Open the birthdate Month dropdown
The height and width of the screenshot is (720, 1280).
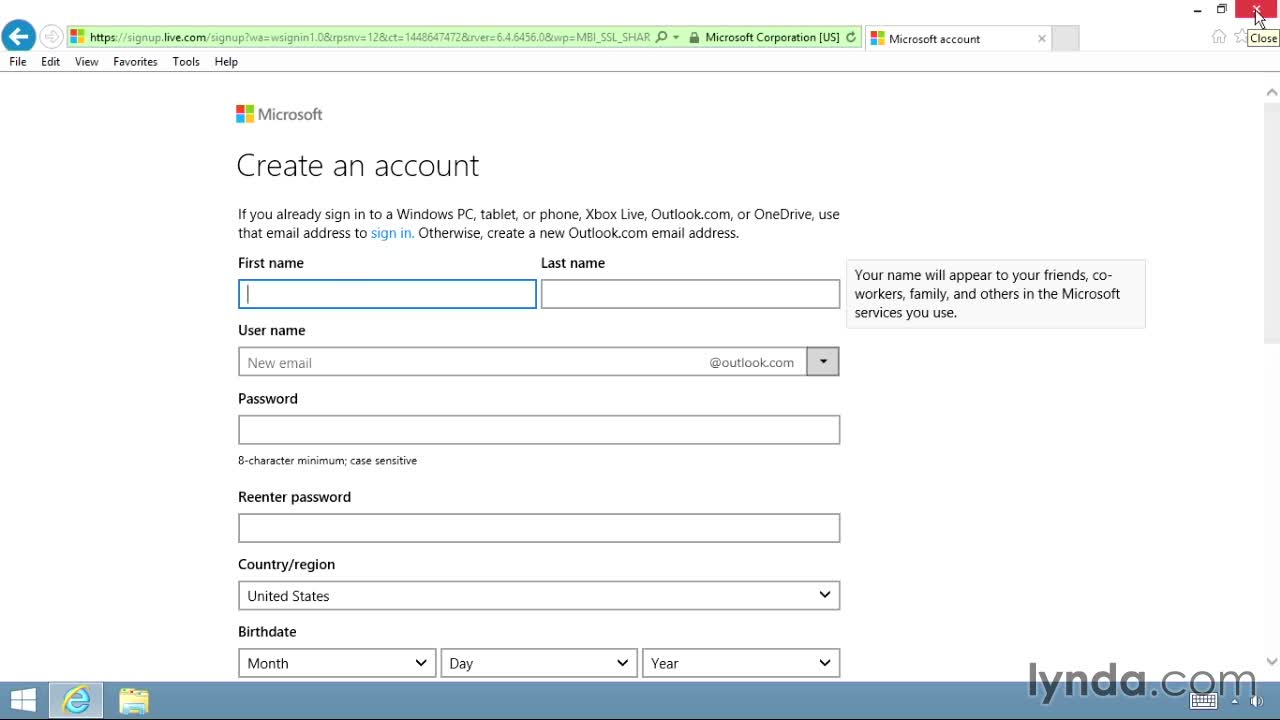click(337, 663)
